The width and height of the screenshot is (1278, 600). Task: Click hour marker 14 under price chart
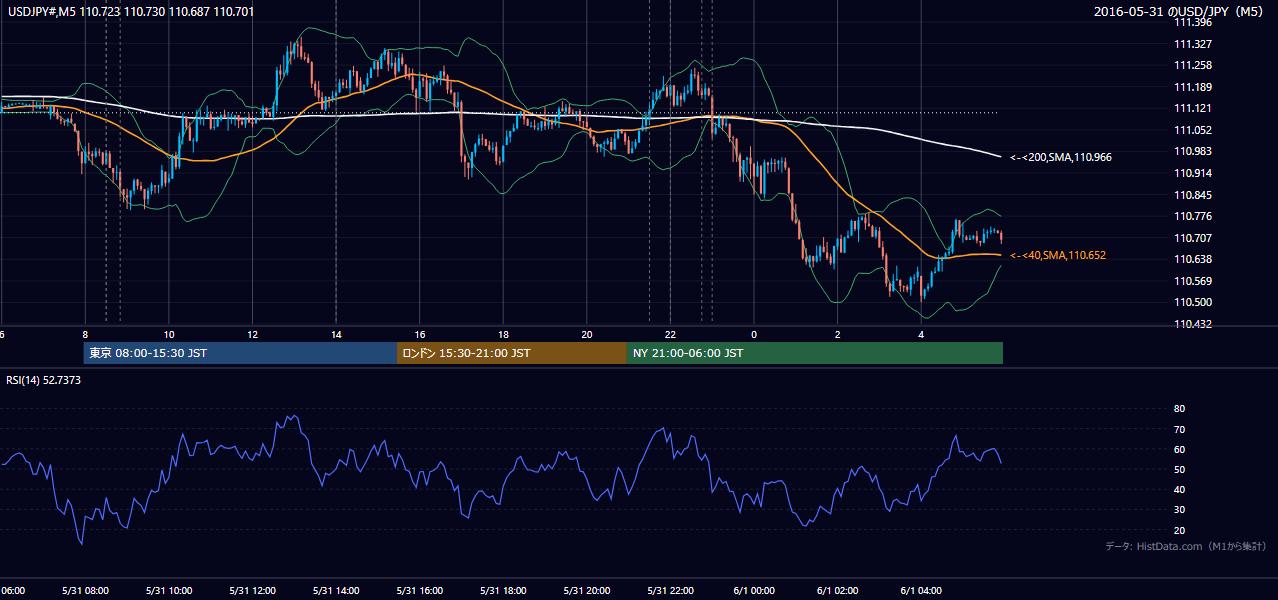tap(336, 334)
